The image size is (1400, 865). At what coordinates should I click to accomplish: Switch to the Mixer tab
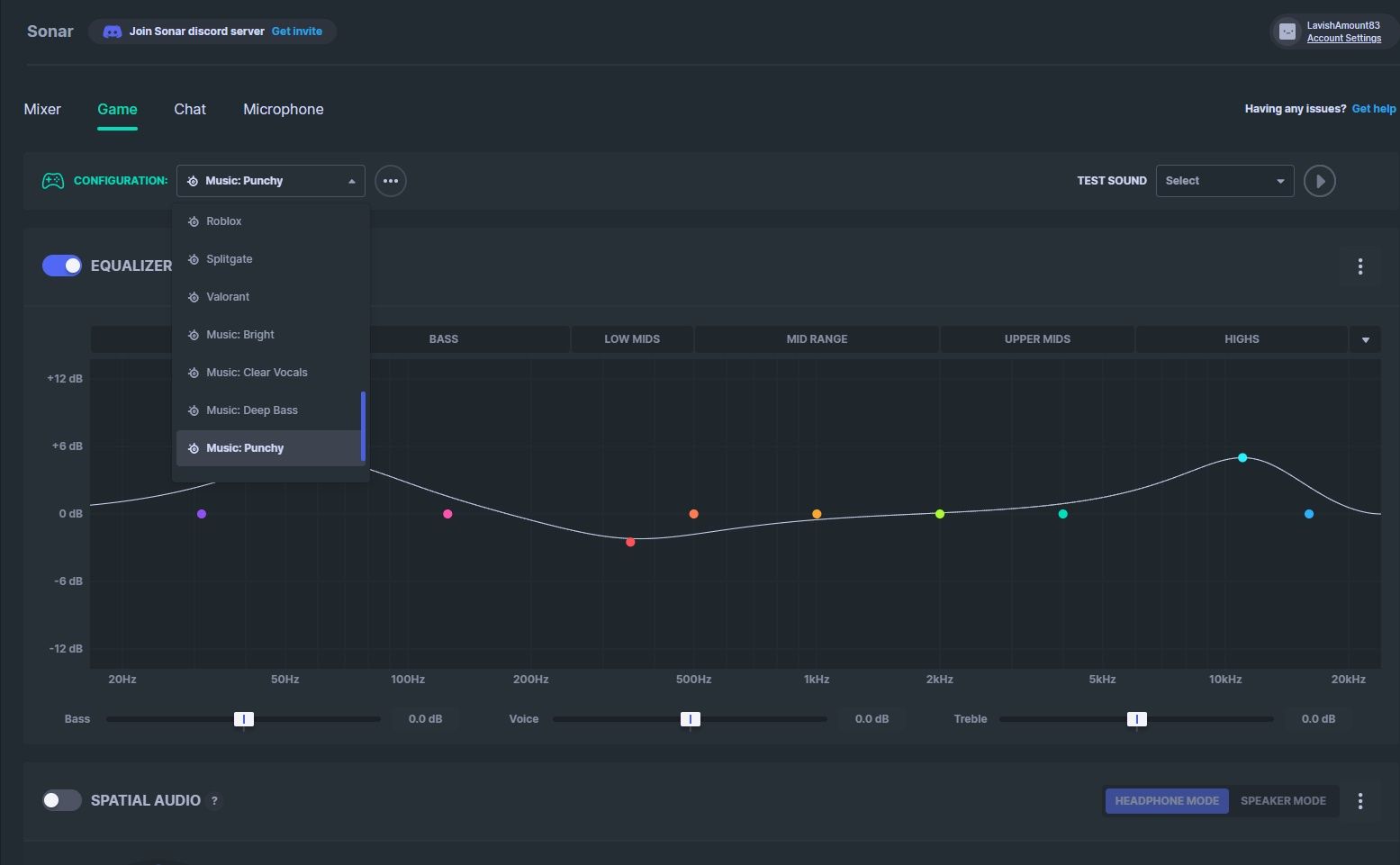(x=42, y=109)
